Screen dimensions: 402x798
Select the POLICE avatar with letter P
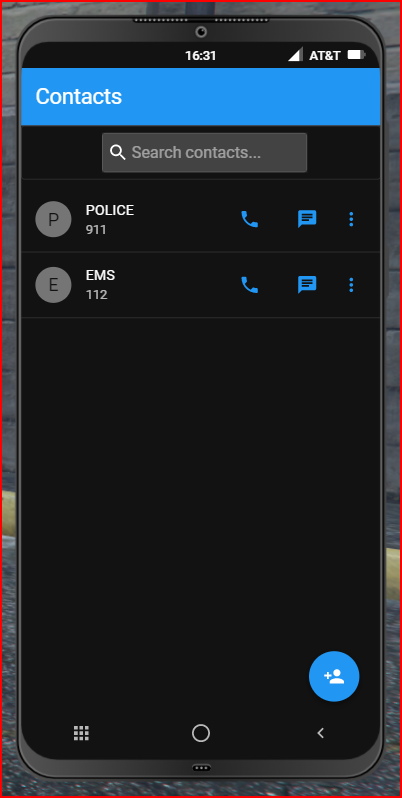(53, 219)
